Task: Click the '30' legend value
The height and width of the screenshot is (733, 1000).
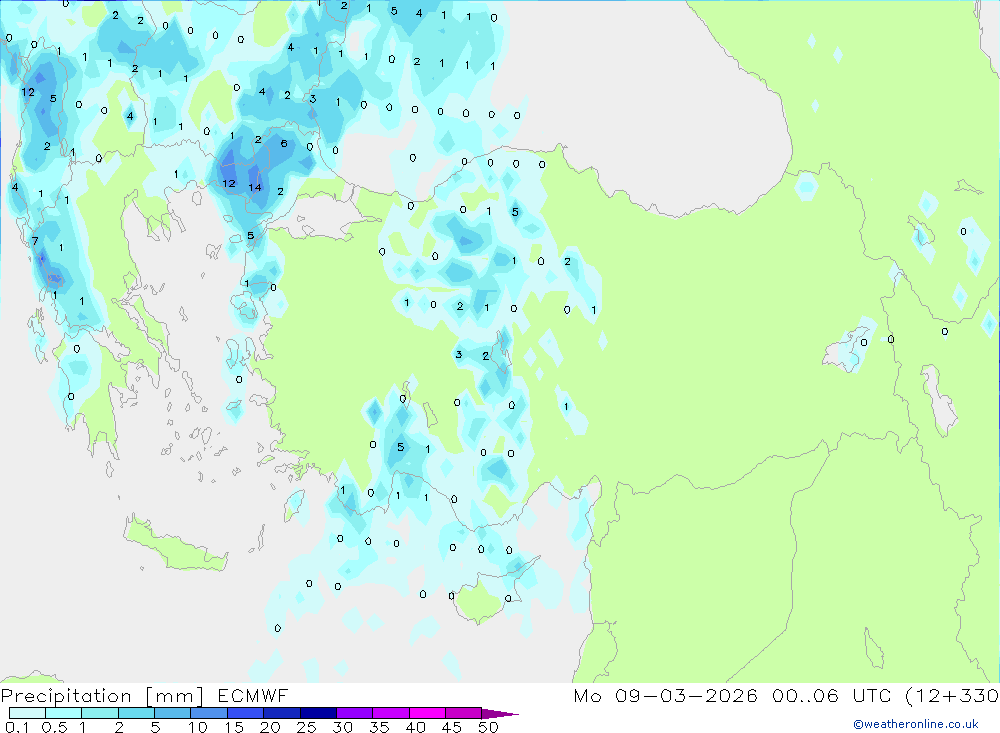Action: (x=342, y=727)
